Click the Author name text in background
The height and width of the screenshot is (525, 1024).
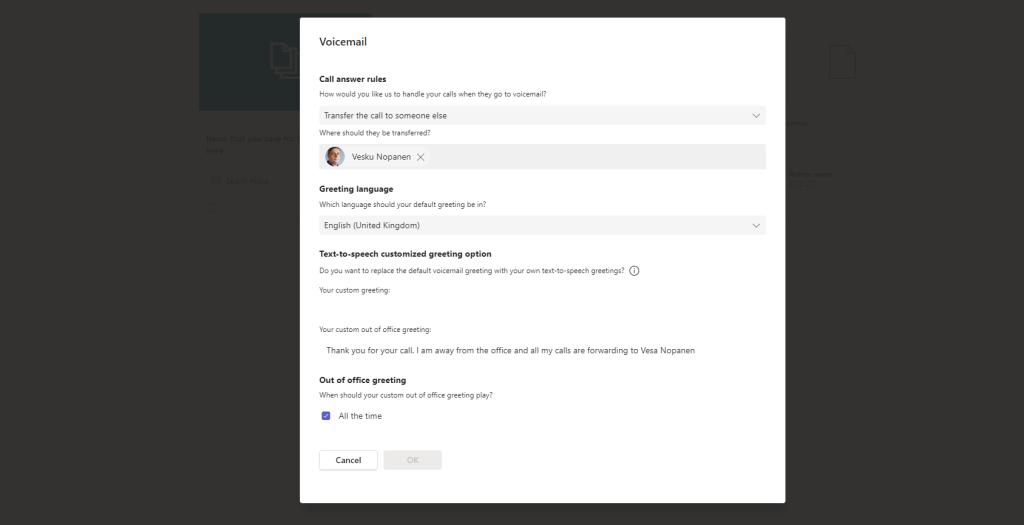[x=810, y=174]
